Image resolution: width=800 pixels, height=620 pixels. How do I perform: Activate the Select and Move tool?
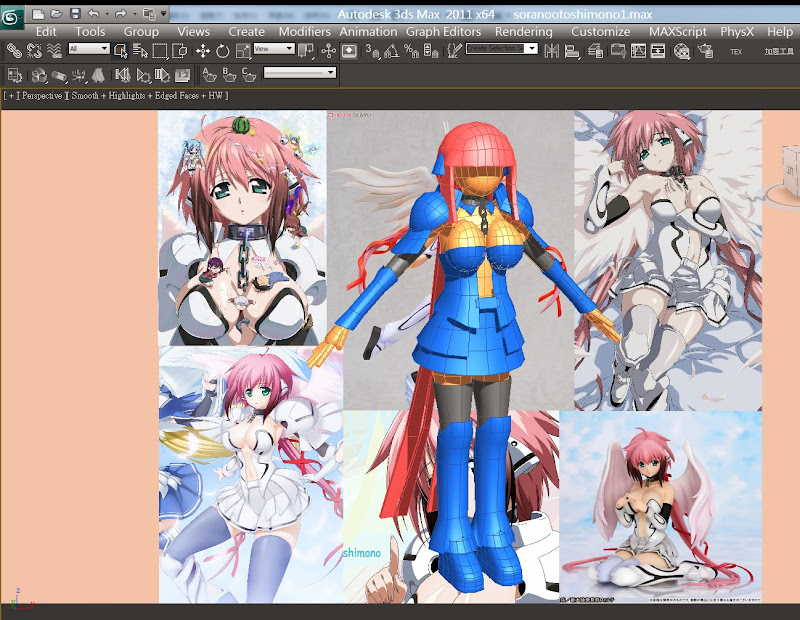click(x=203, y=51)
